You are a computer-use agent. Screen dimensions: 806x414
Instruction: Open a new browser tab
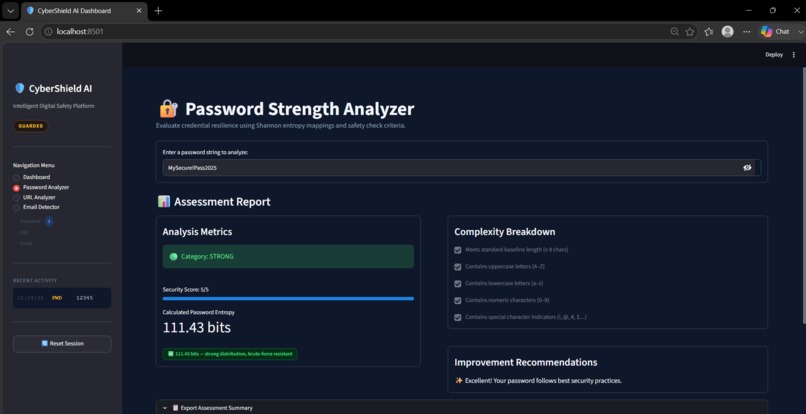point(158,10)
